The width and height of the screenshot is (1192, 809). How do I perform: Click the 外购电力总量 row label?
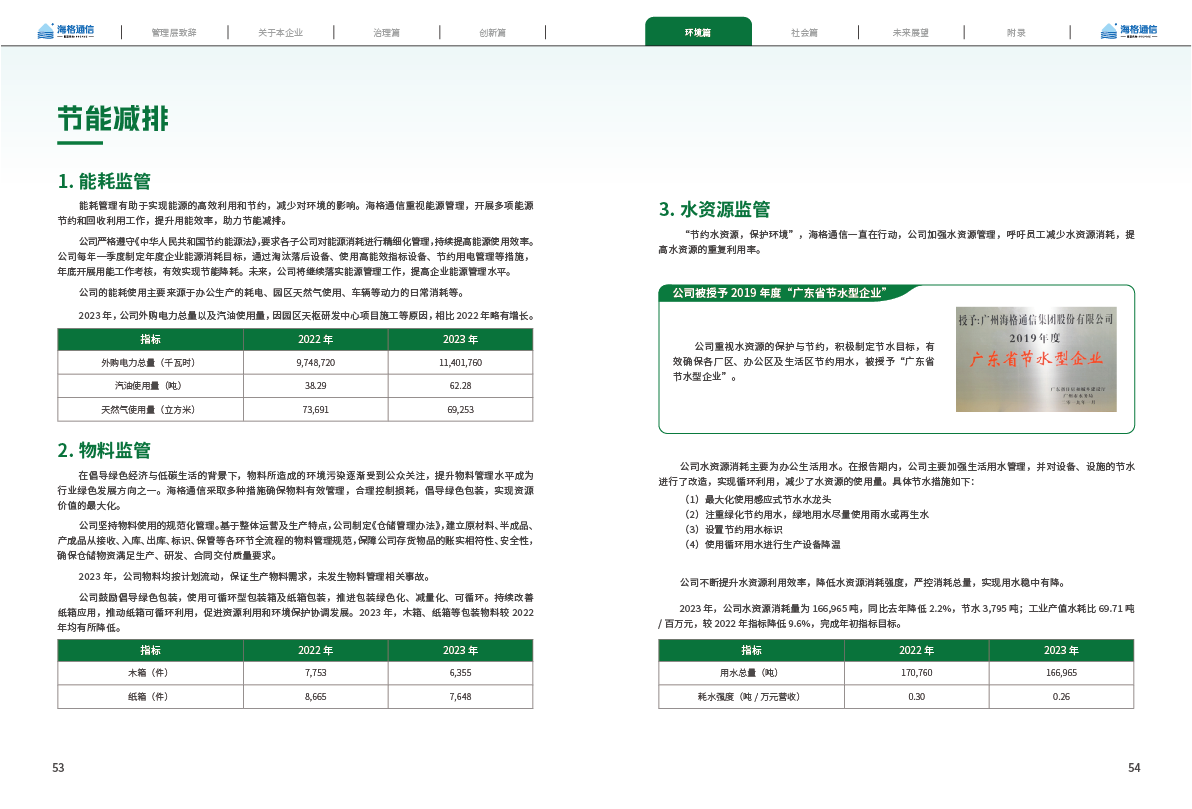149,363
